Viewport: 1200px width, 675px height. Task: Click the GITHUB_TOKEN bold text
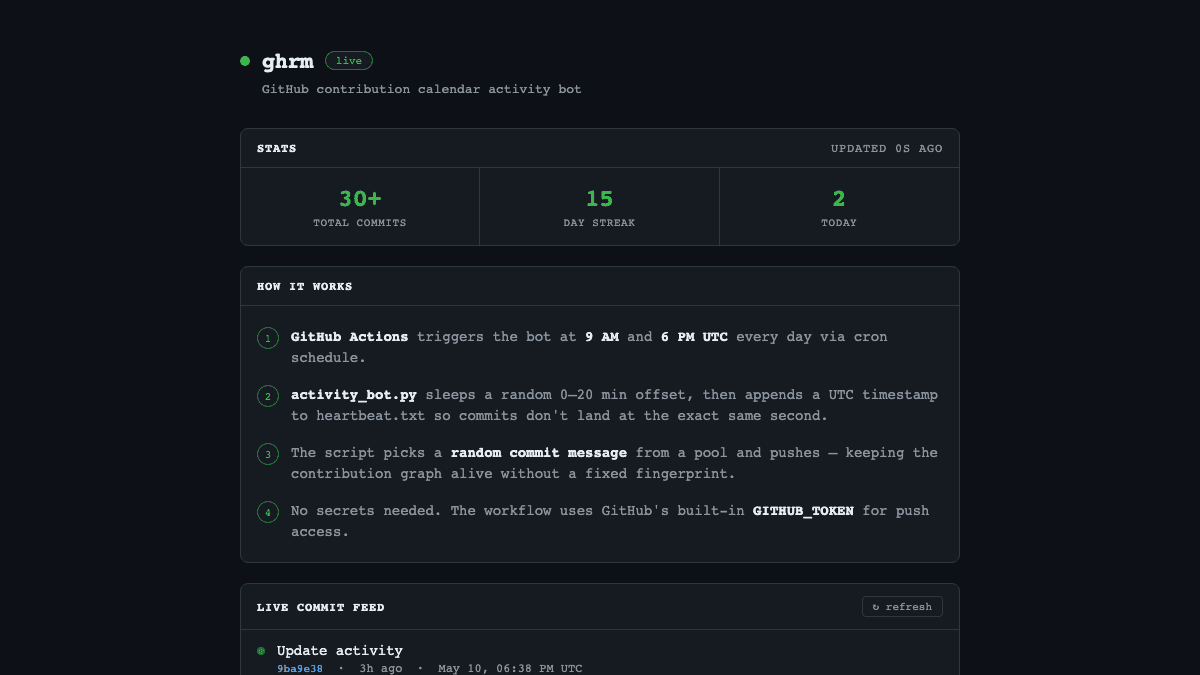[x=803, y=511]
